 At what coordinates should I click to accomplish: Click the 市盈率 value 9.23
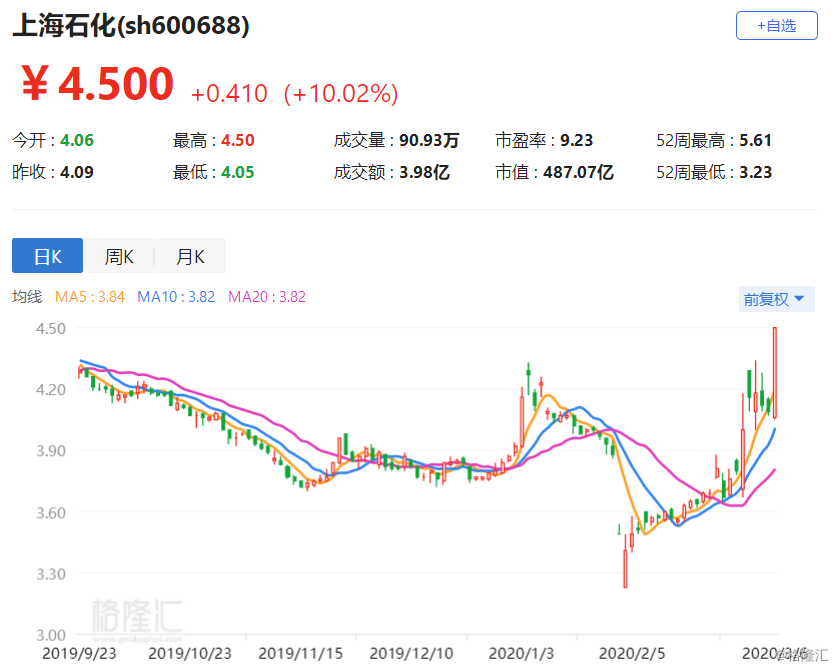576,140
